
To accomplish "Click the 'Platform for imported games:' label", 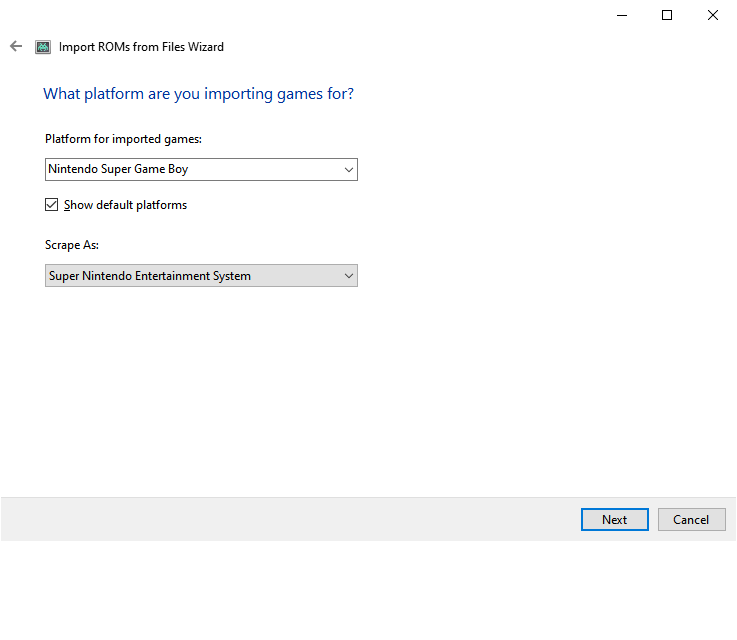I will 123,139.
